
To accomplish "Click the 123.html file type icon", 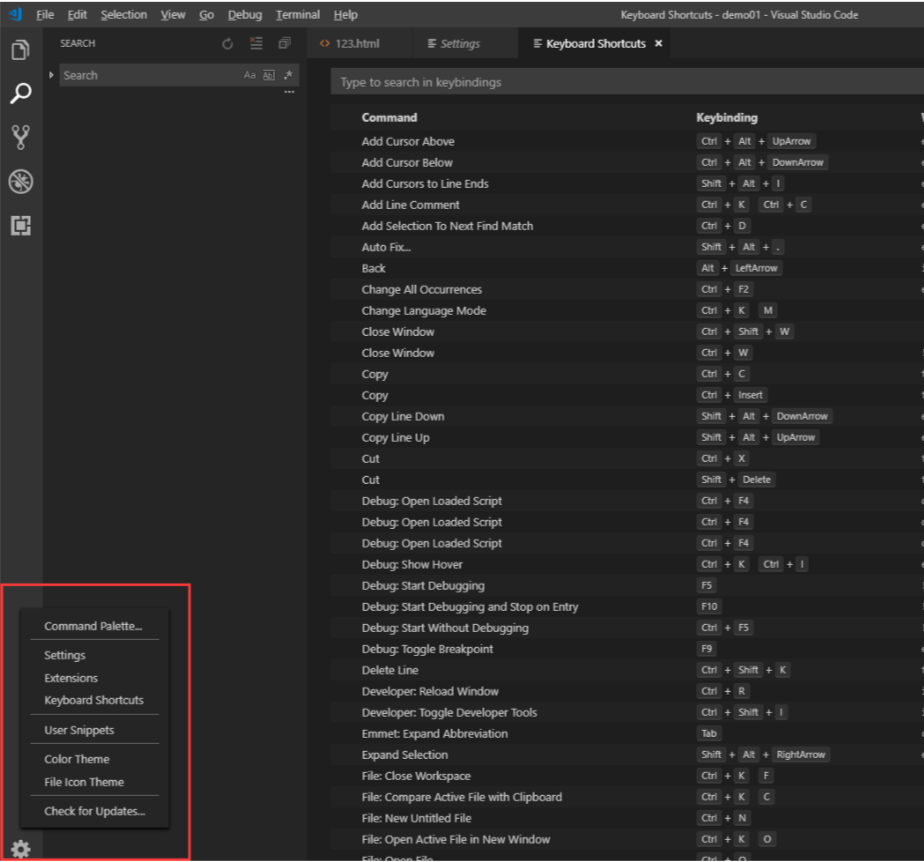I will [x=325, y=44].
